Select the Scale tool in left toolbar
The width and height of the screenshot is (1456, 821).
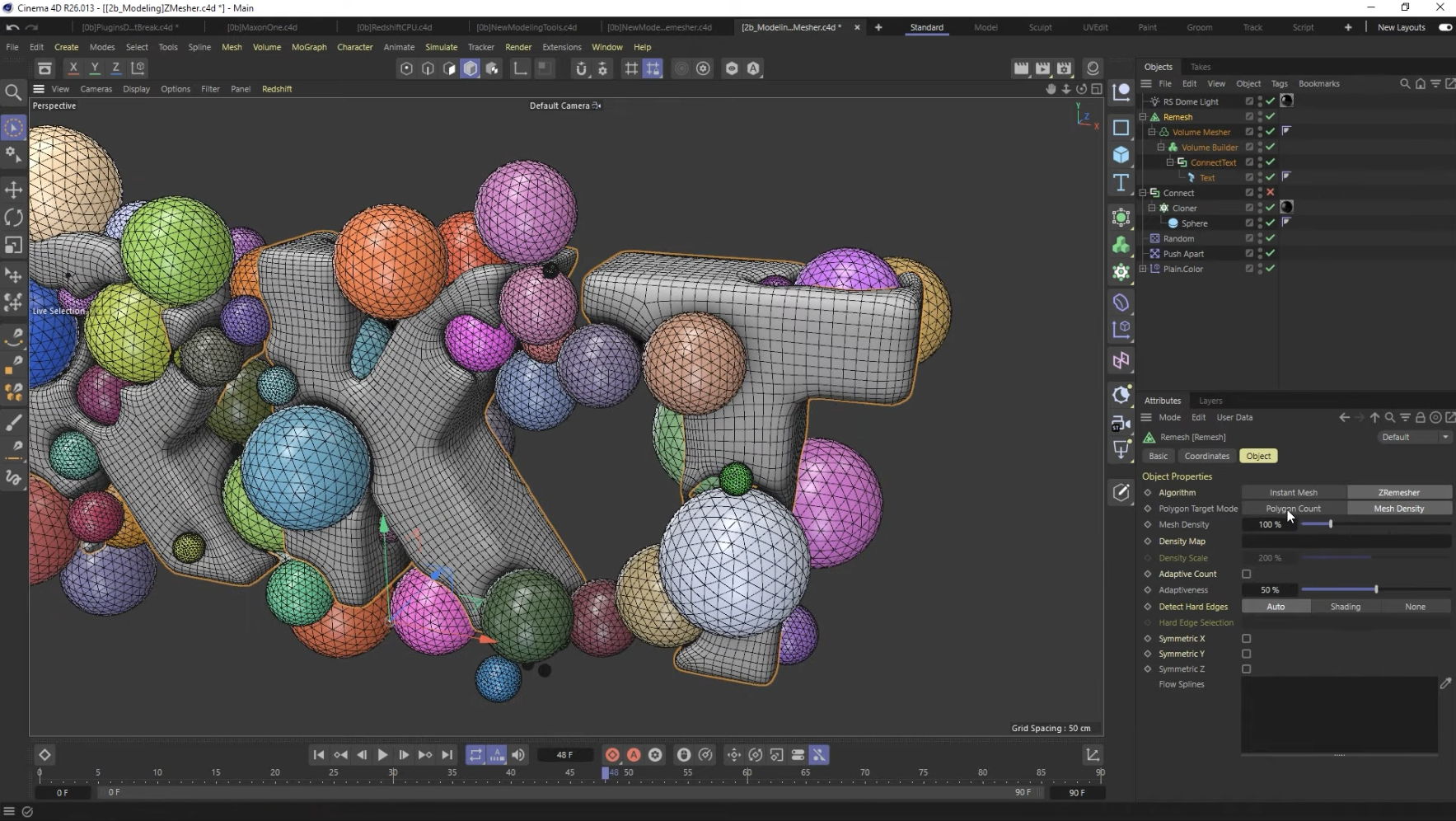pyautogui.click(x=13, y=246)
